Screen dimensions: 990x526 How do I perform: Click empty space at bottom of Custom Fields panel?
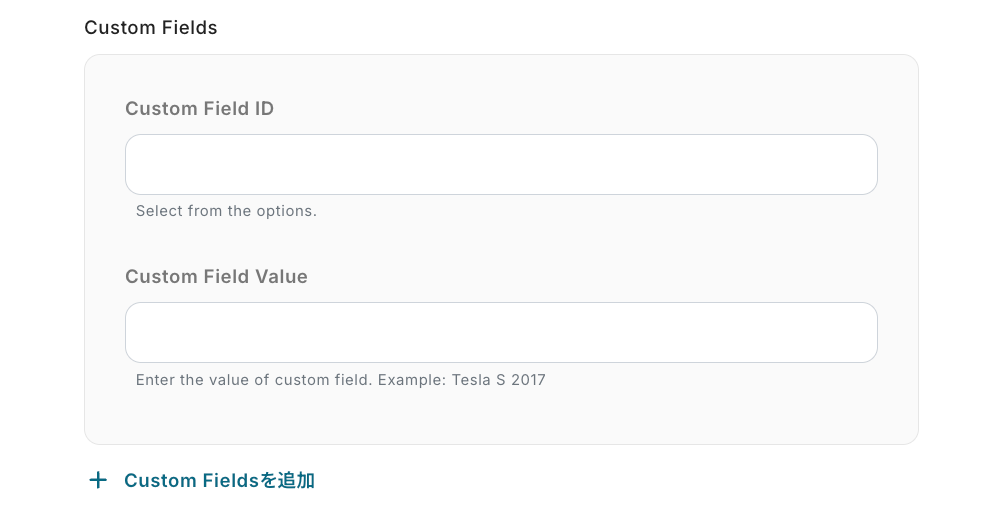501,418
